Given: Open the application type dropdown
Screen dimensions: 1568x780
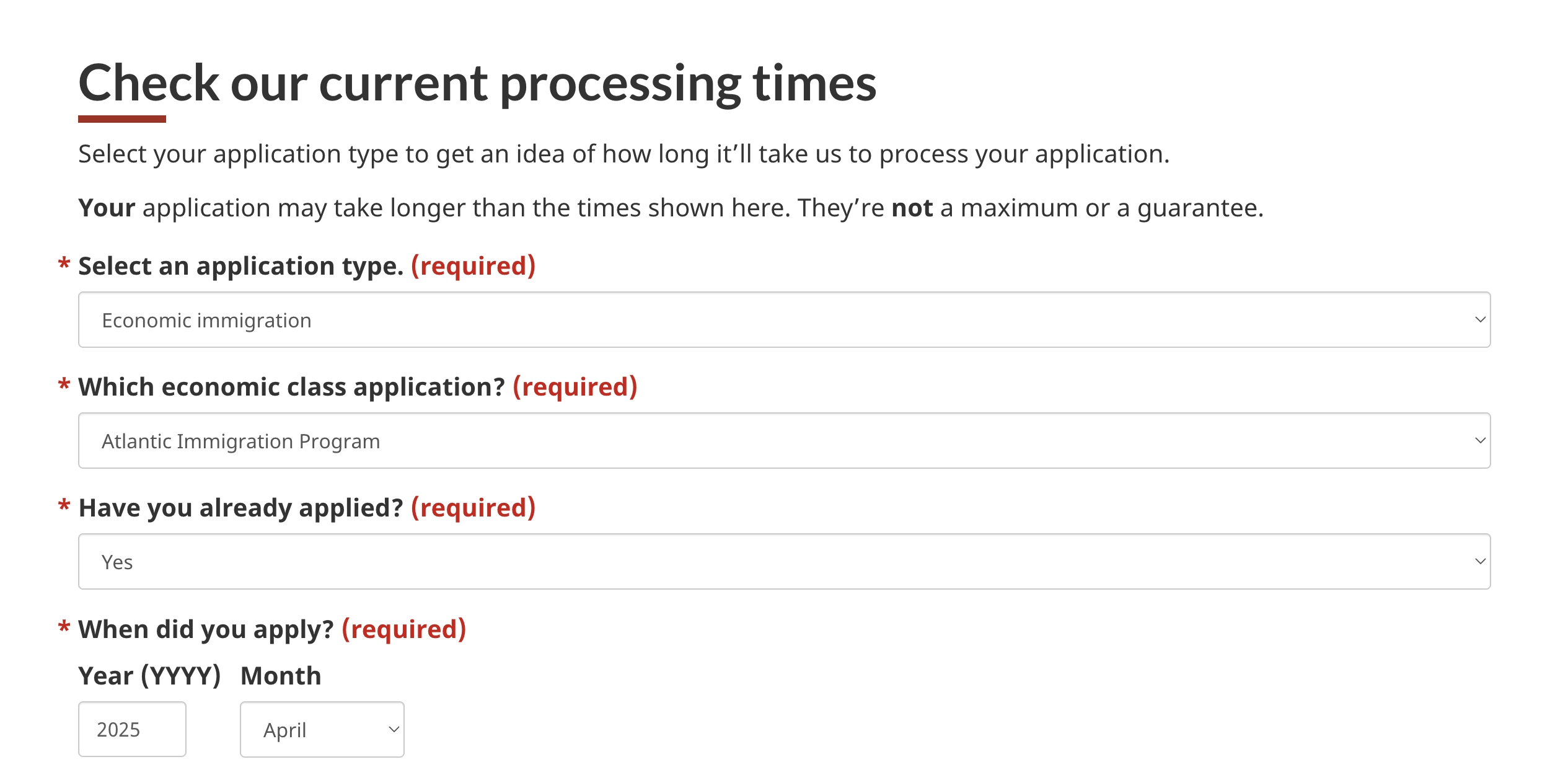Looking at the screenshot, I should pos(784,319).
